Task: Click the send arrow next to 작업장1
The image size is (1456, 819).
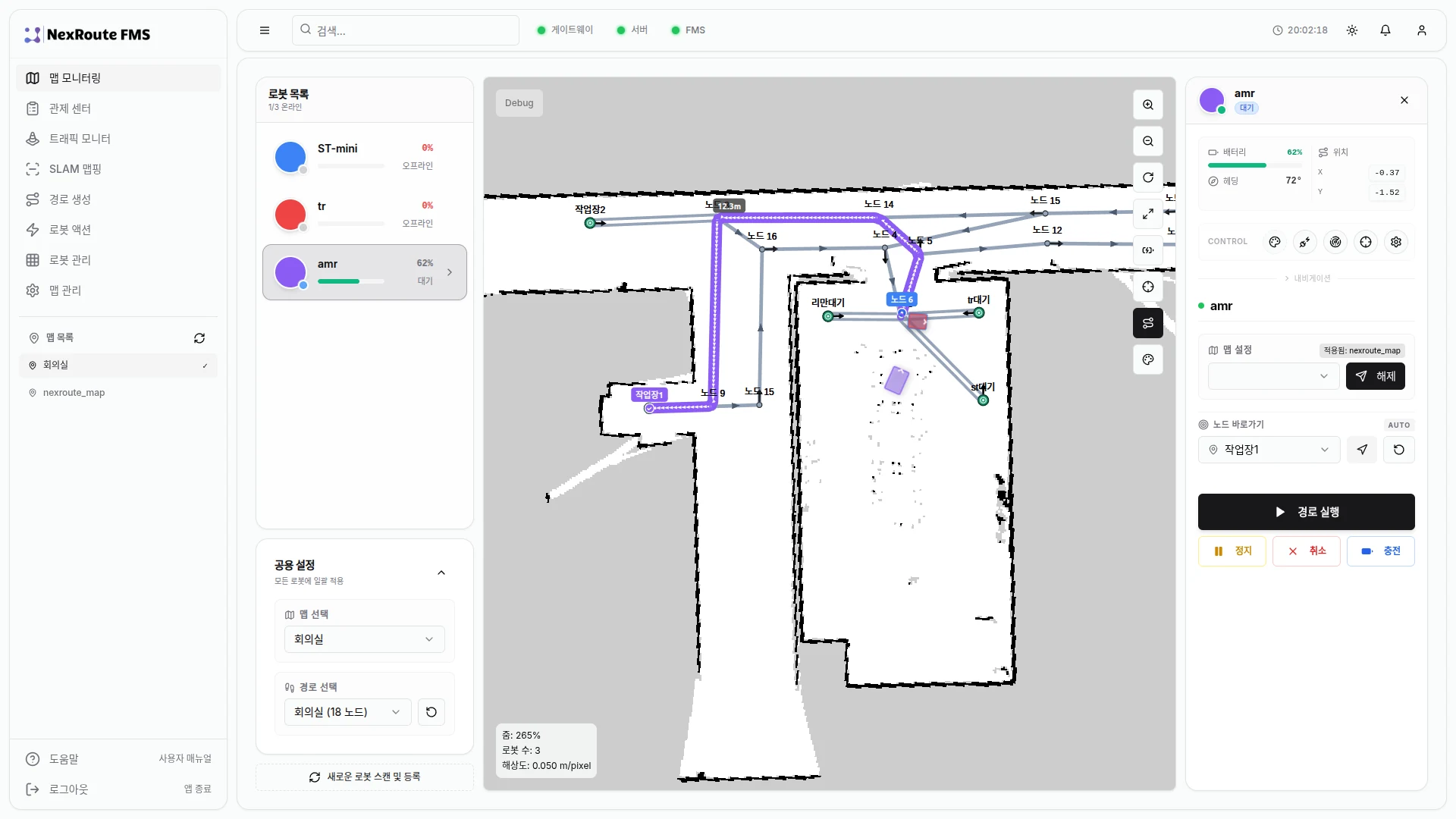Action: [x=1362, y=450]
